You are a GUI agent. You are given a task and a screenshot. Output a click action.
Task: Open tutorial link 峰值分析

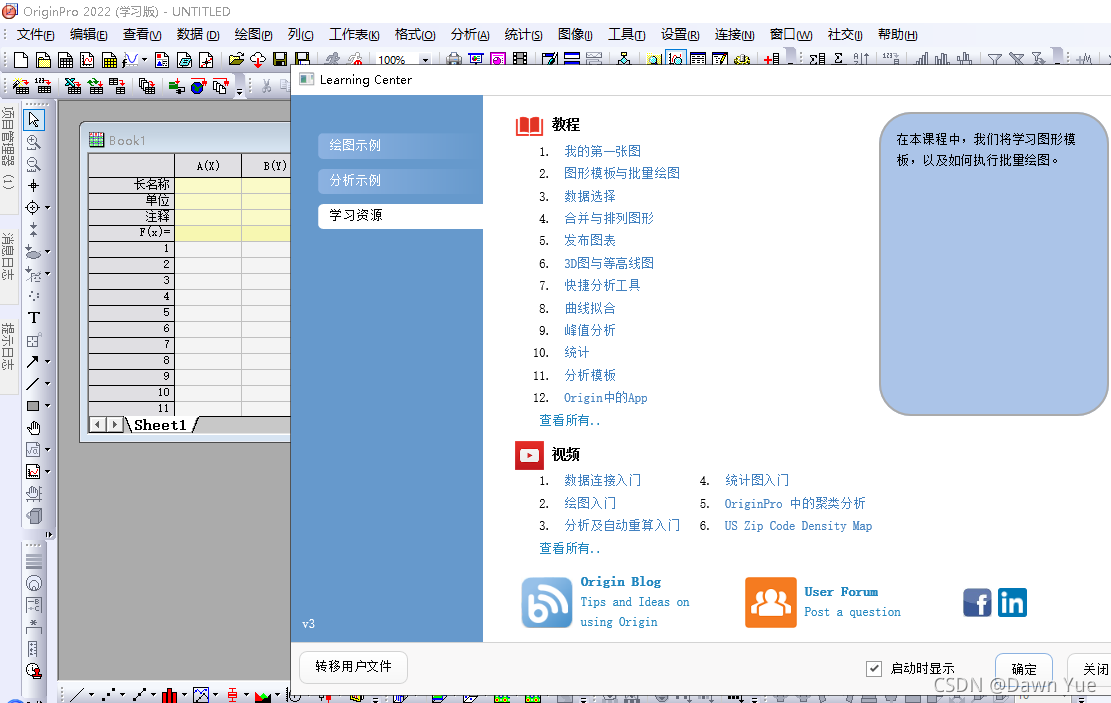tap(590, 330)
